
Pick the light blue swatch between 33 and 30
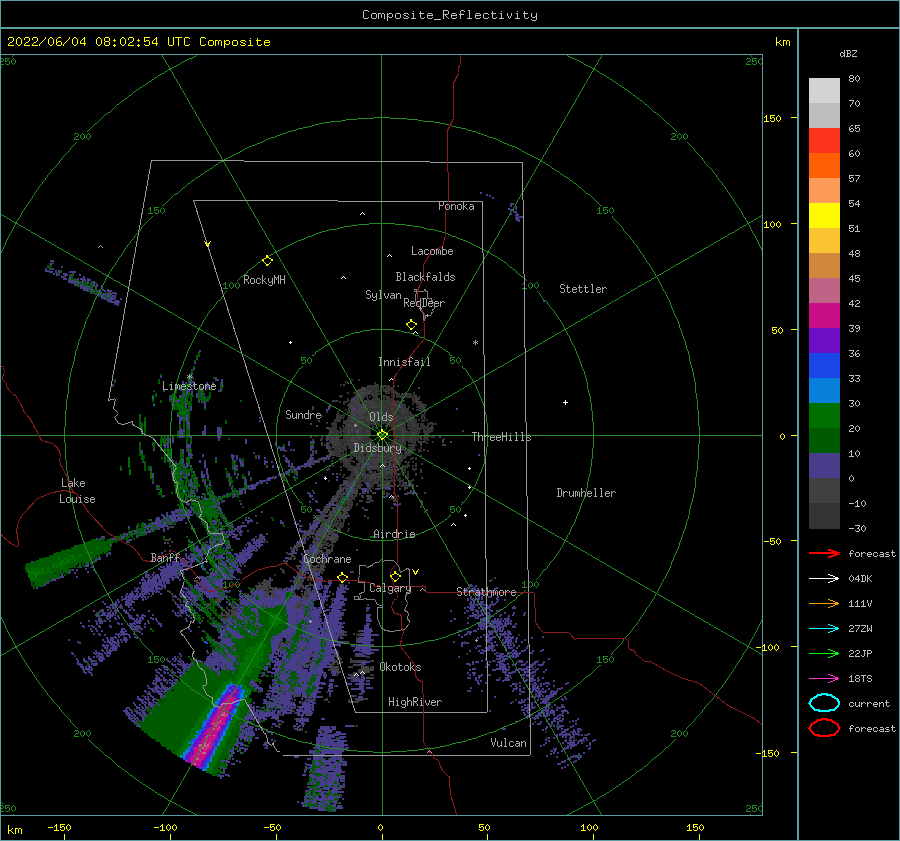point(824,390)
